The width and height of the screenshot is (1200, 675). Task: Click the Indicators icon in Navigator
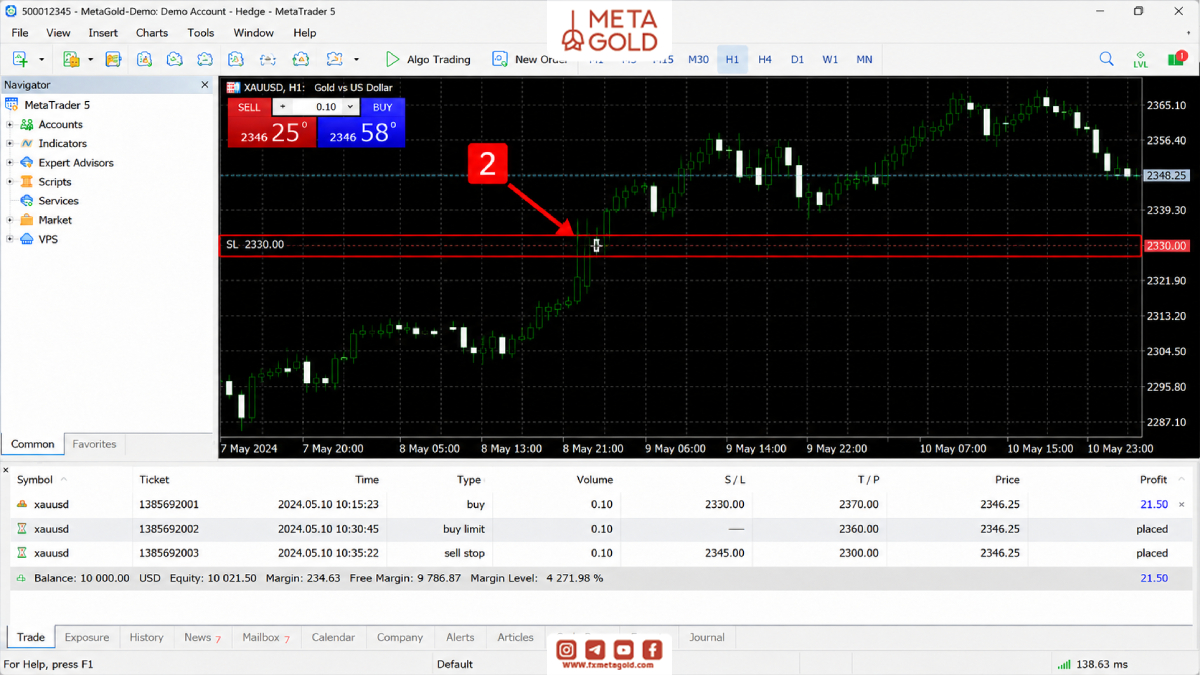click(x=27, y=143)
